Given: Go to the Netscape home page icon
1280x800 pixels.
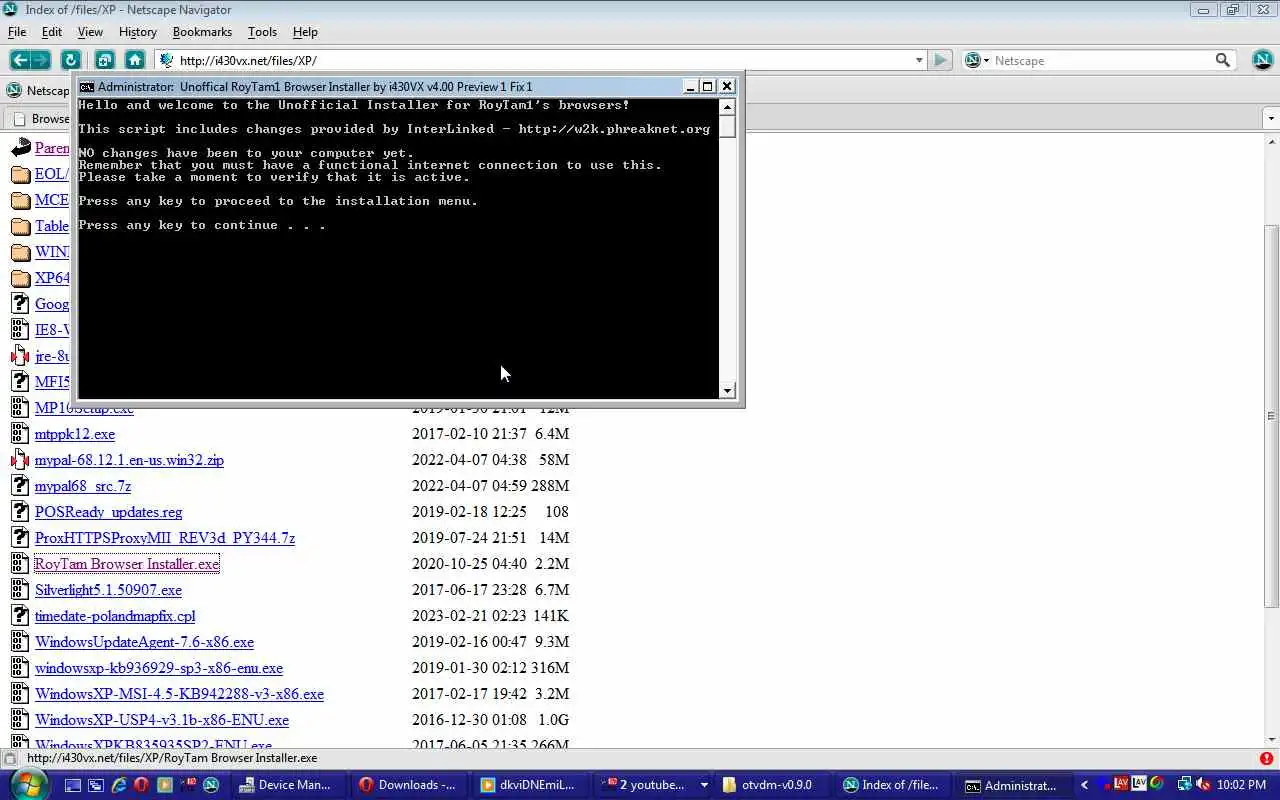Looking at the screenshot, I should coord(135,60).
